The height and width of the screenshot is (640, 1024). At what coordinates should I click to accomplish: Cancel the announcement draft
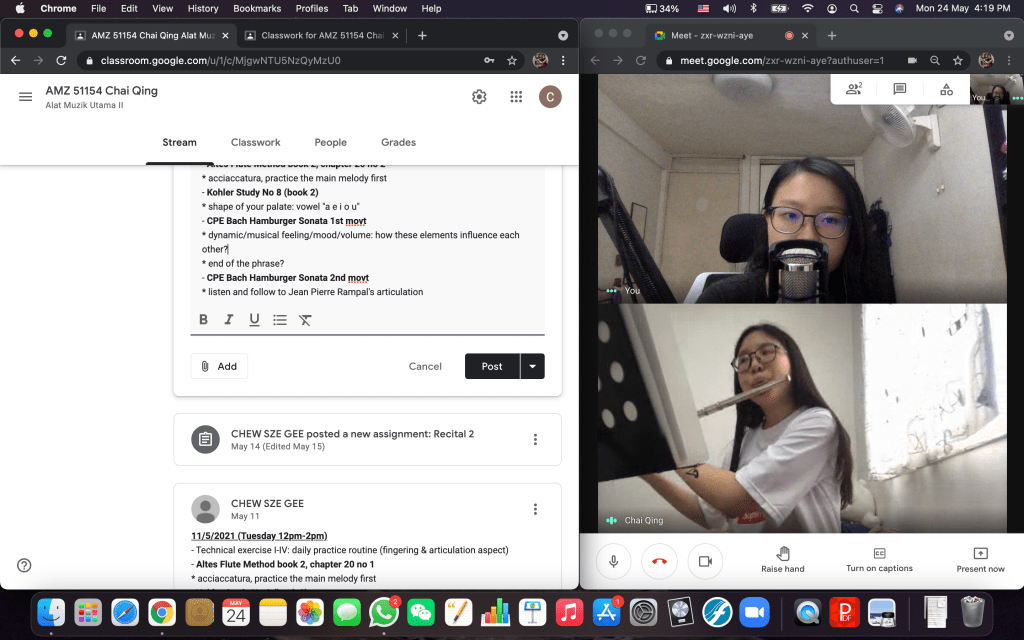(x=425, y=366)
